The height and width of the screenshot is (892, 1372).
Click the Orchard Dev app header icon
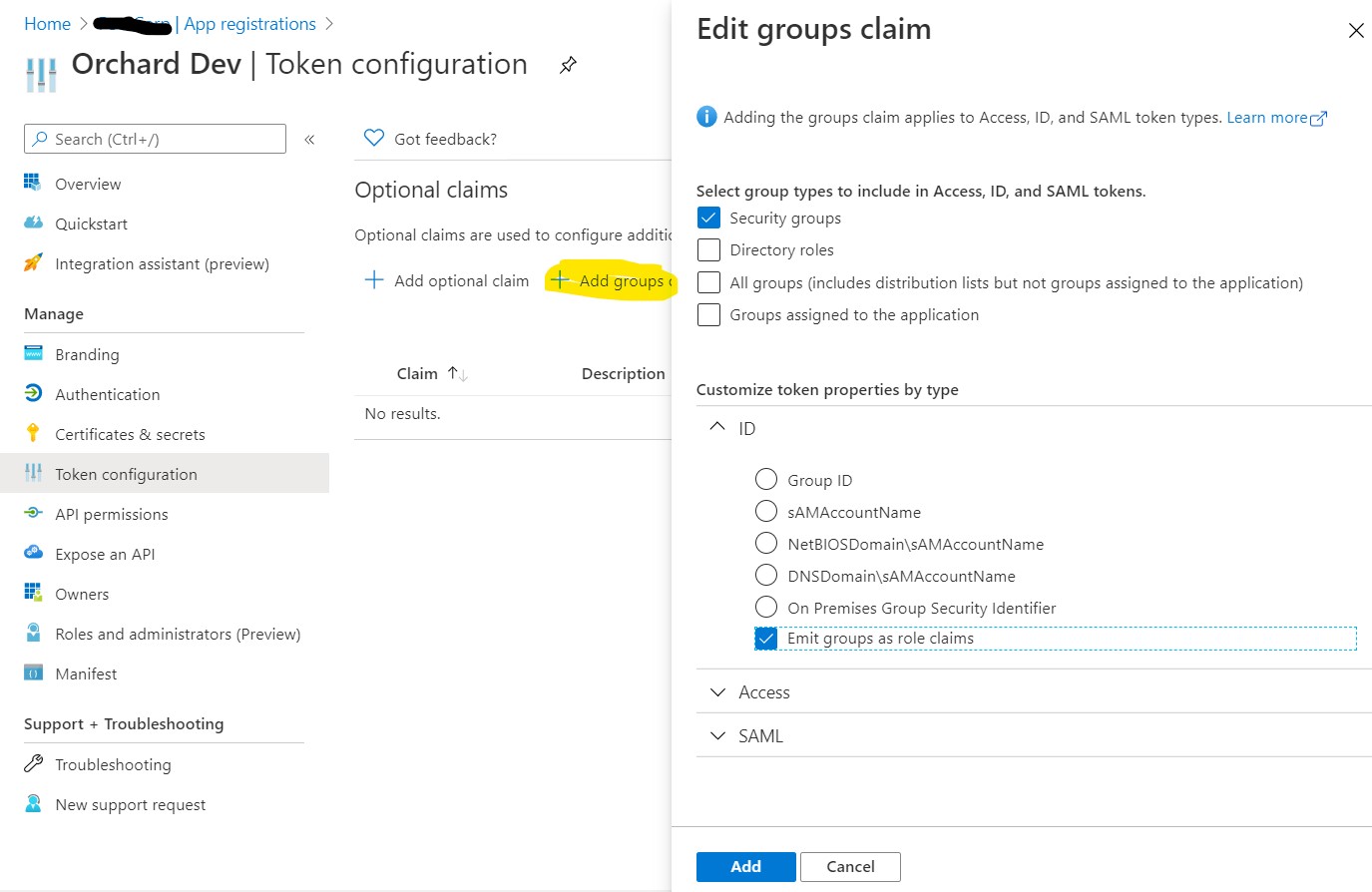41,75
